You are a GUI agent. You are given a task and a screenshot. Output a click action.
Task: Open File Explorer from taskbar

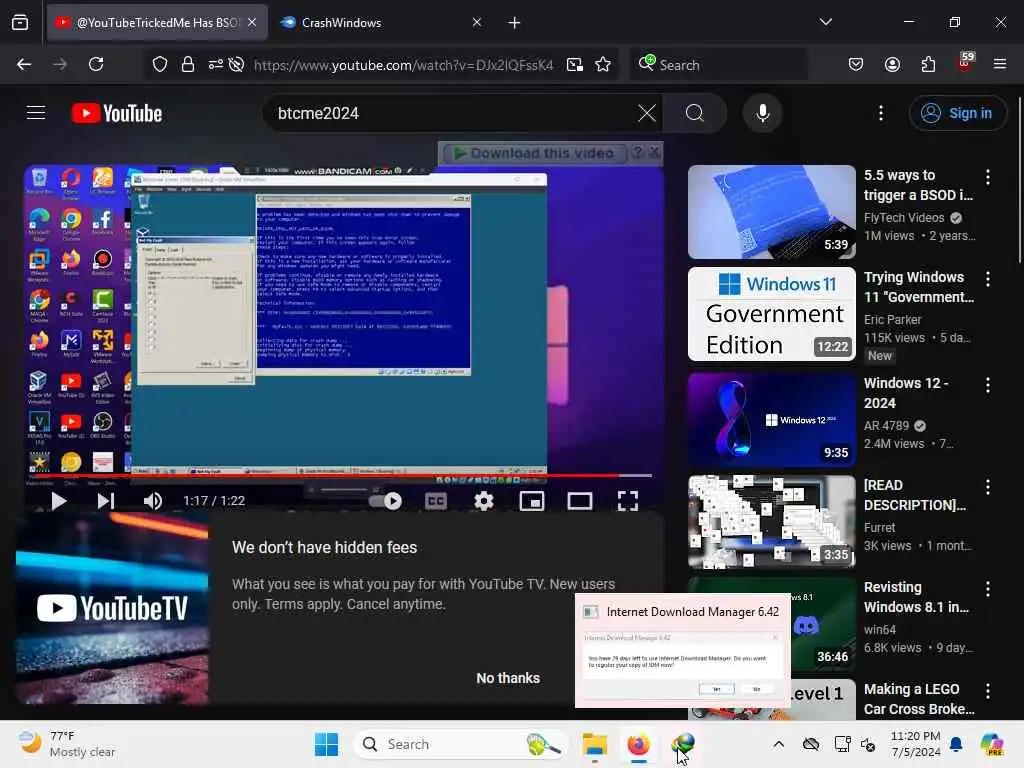pyautogui.click(x=595, y=744)
